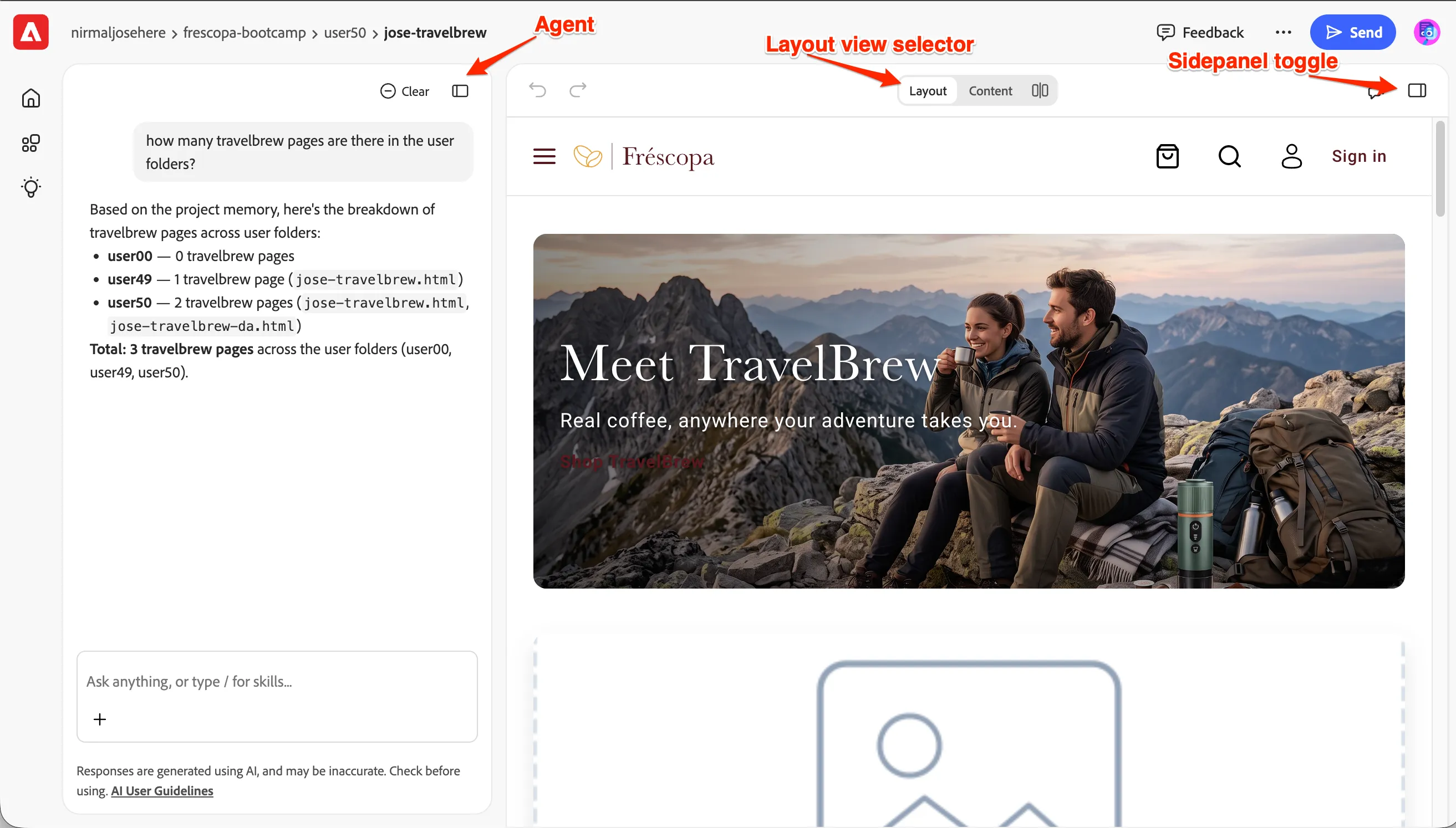The image size is (1456, 828).
Task: Click the preview vertical scrollbar
Action: [x=1440, y=169]
